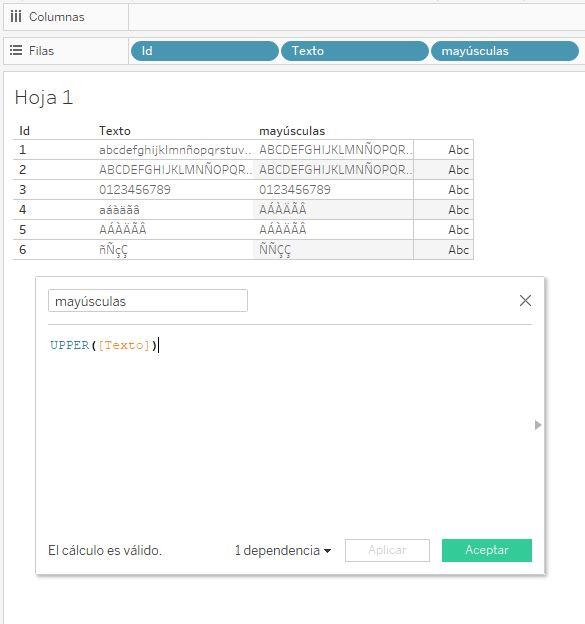
Task: Click the Columnas shelf icon
Action: 16,17
